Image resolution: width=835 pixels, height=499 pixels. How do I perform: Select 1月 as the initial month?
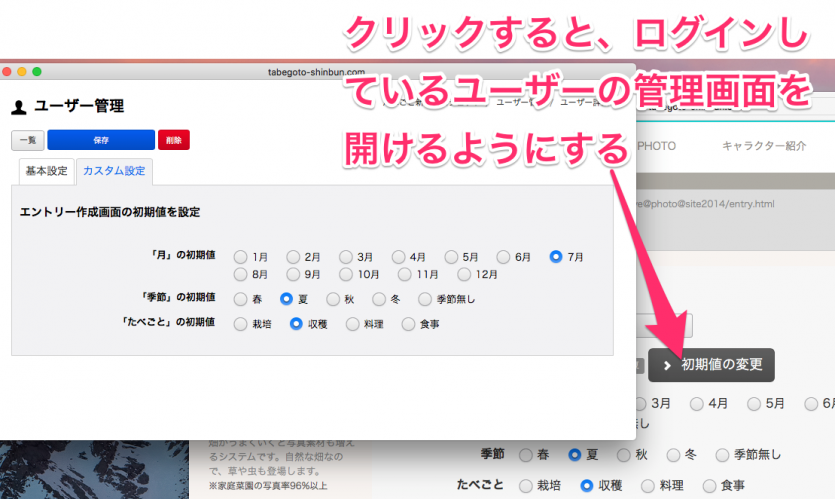pos(241,257)
